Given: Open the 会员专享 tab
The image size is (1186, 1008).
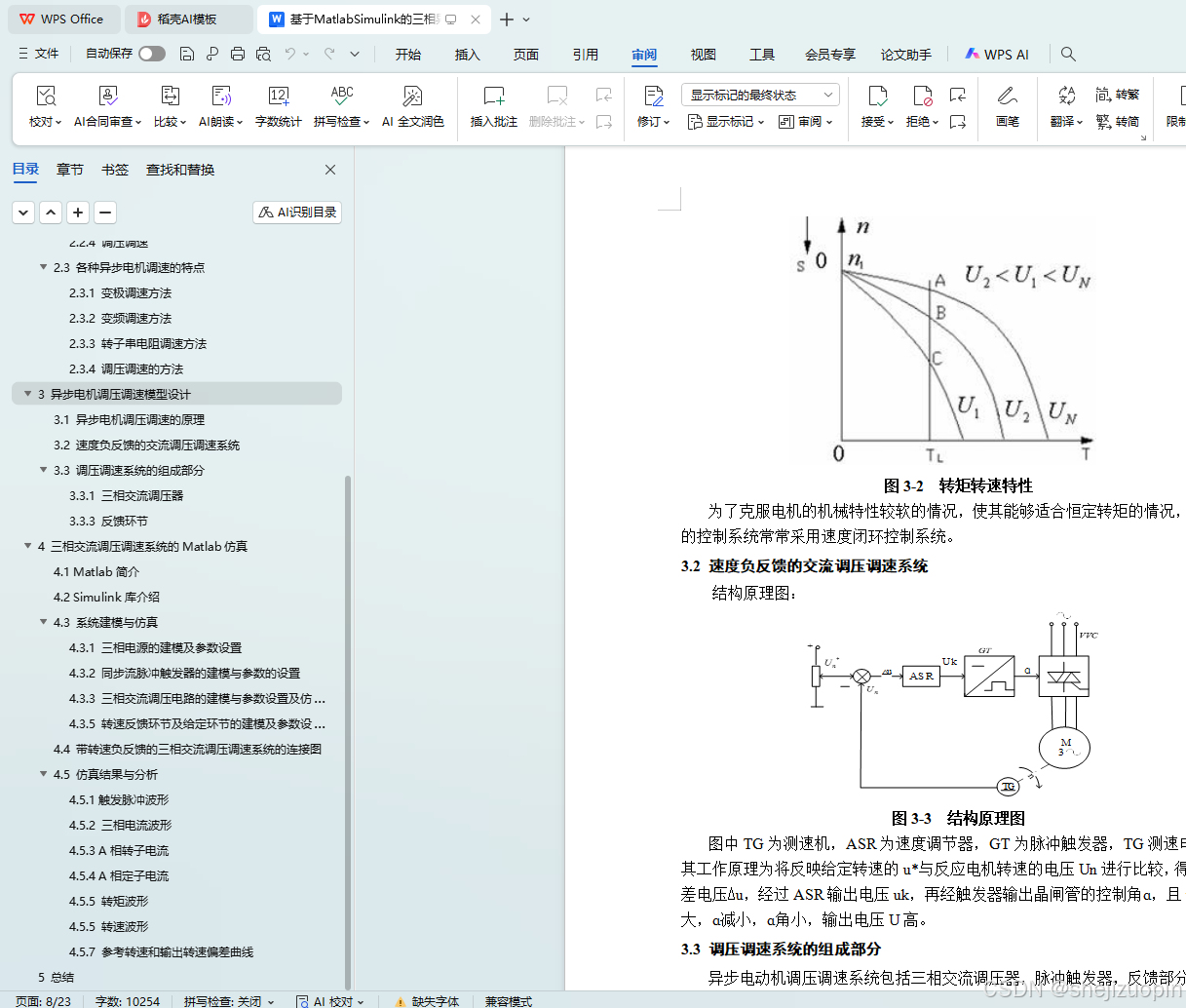Looking at the screenshot, I should point(830,55).
